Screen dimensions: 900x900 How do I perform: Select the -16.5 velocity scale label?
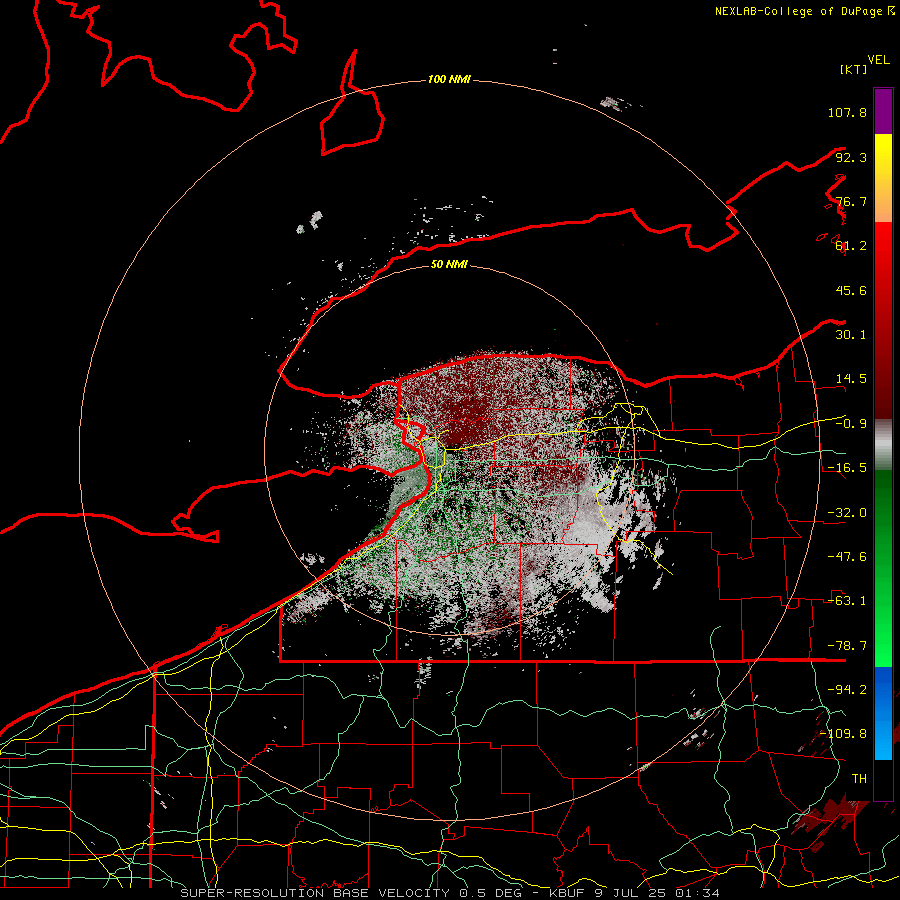pyautogui.click(x=847, y=468)
